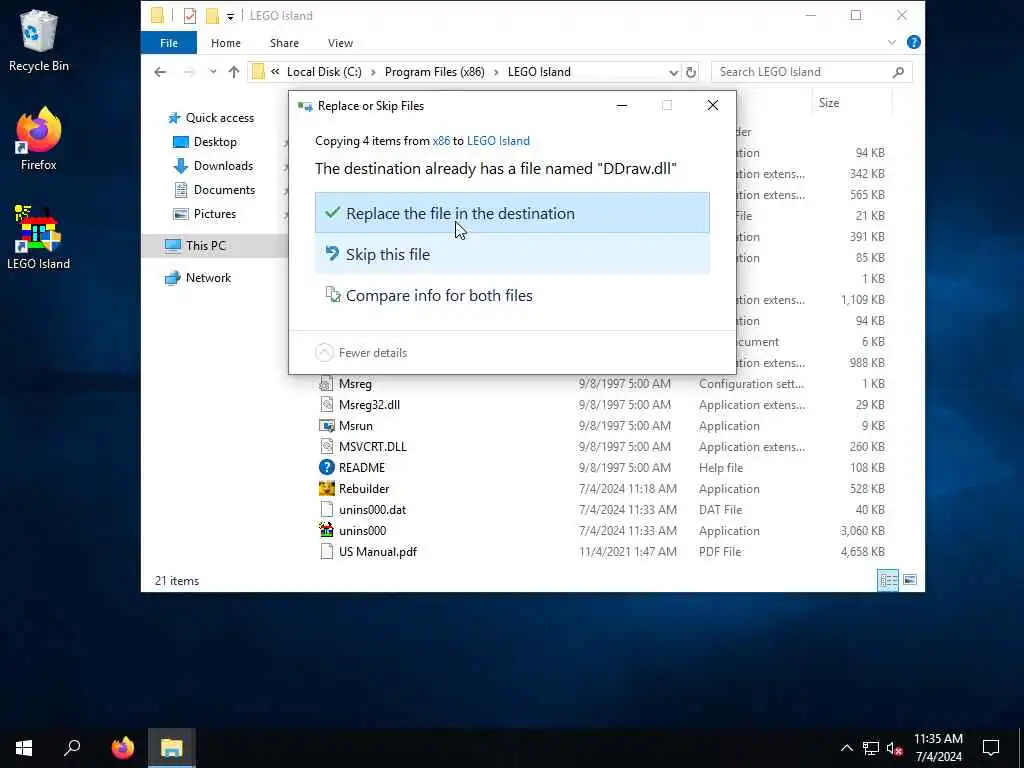Select Network in navigation pane
This screenshot has height=768, width=1024.
pyautogui.click(x=208, y=278)
